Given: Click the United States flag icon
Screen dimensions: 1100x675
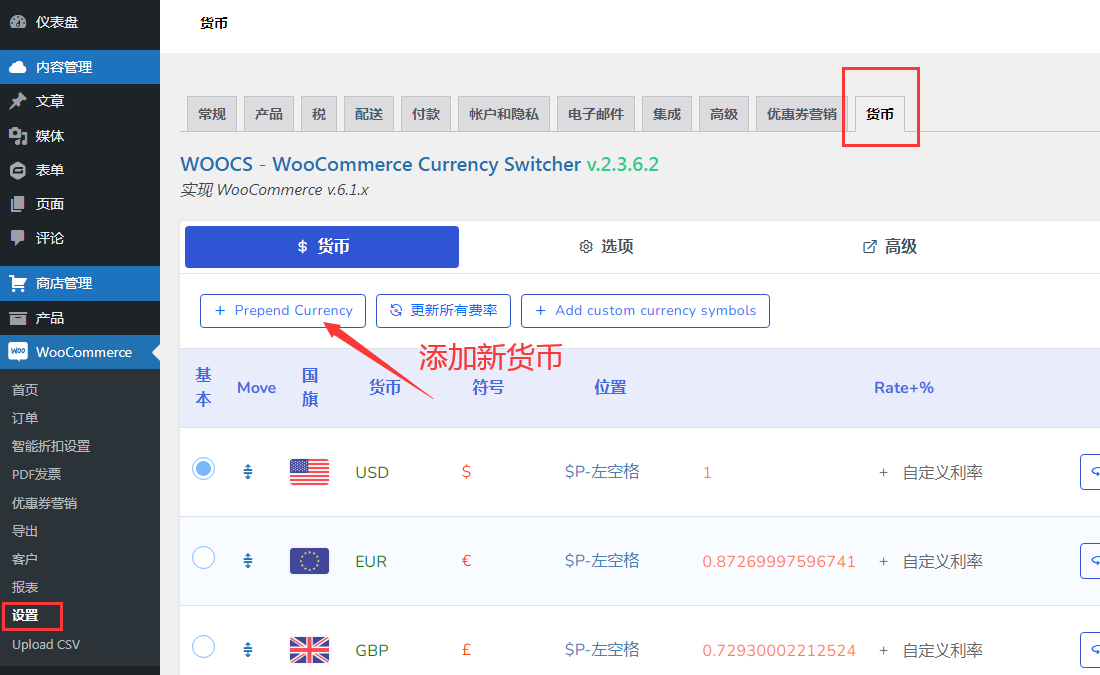Looking at the screenshot, I should tap(309, 472).
